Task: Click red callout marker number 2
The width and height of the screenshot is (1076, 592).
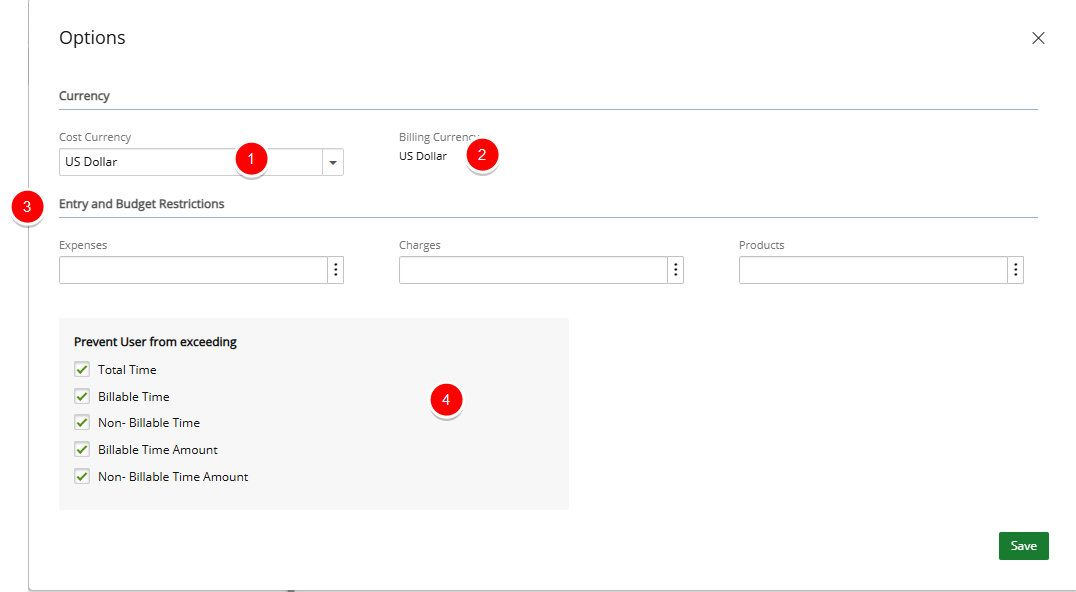Action: (482, 154)
